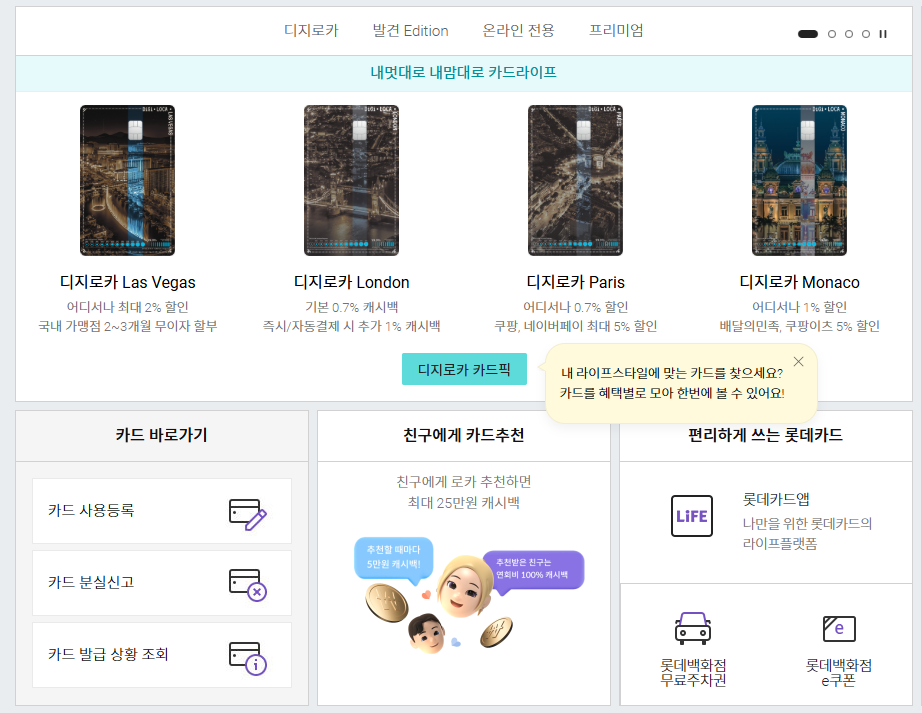The height and width of the screenshot is (713, 922).
Task: Close the lifestyle card tooltip
Action: pyautogui.click(x=798, y=361)
